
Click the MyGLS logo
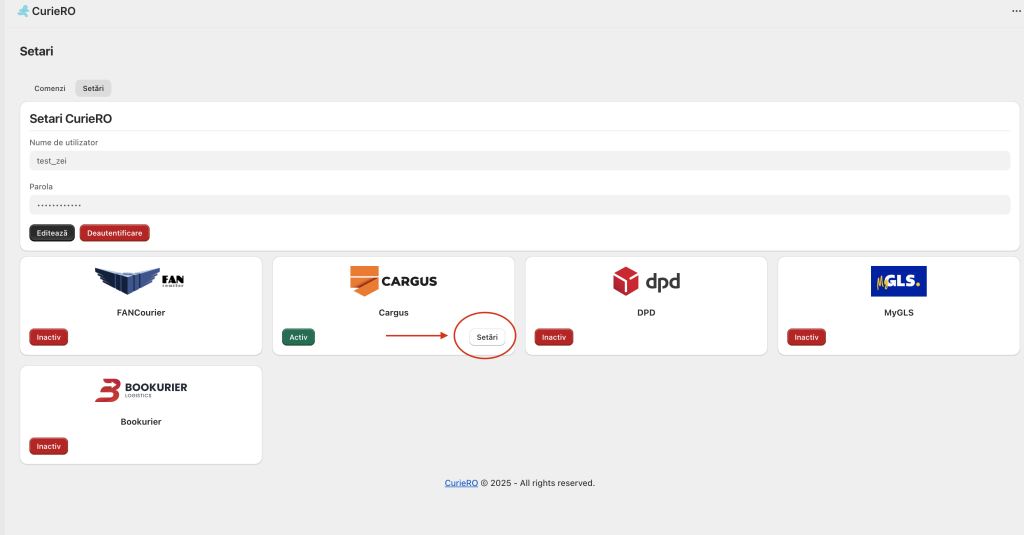899,281
